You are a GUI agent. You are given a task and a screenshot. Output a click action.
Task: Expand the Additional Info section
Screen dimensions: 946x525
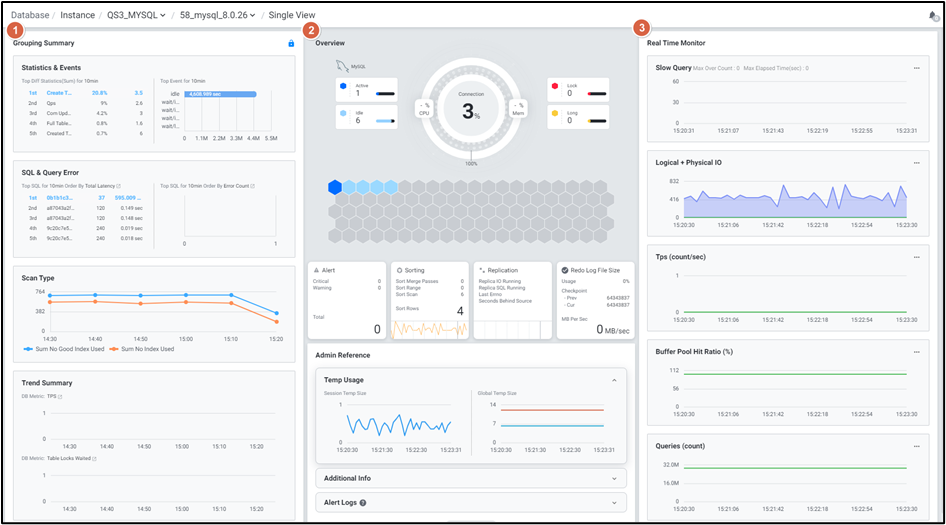click(x=614, y=478)
